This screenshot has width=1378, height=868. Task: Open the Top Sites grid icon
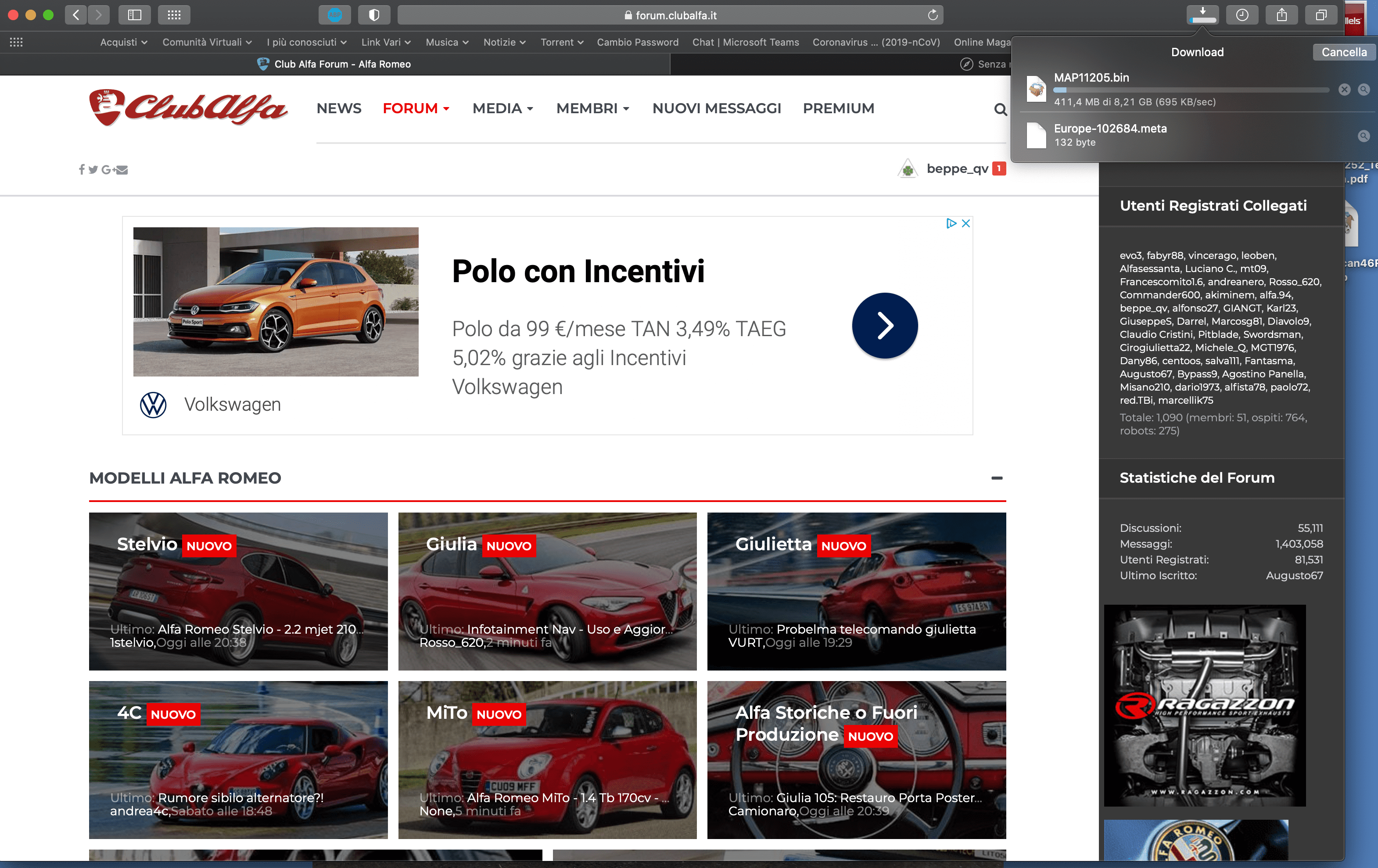[174, 15]
